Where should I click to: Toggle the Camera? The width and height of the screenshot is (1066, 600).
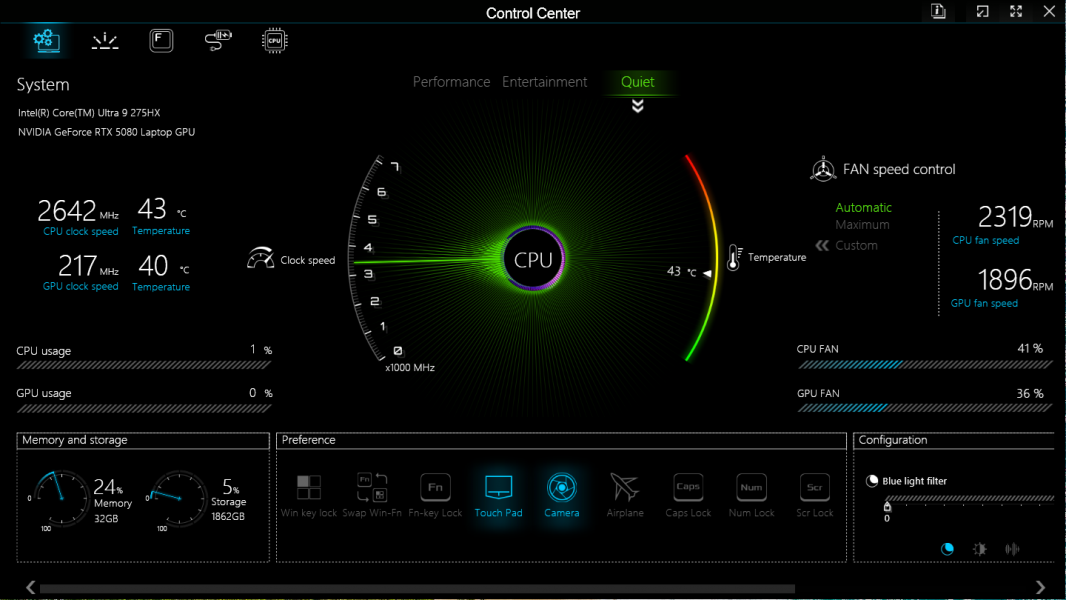562,496
